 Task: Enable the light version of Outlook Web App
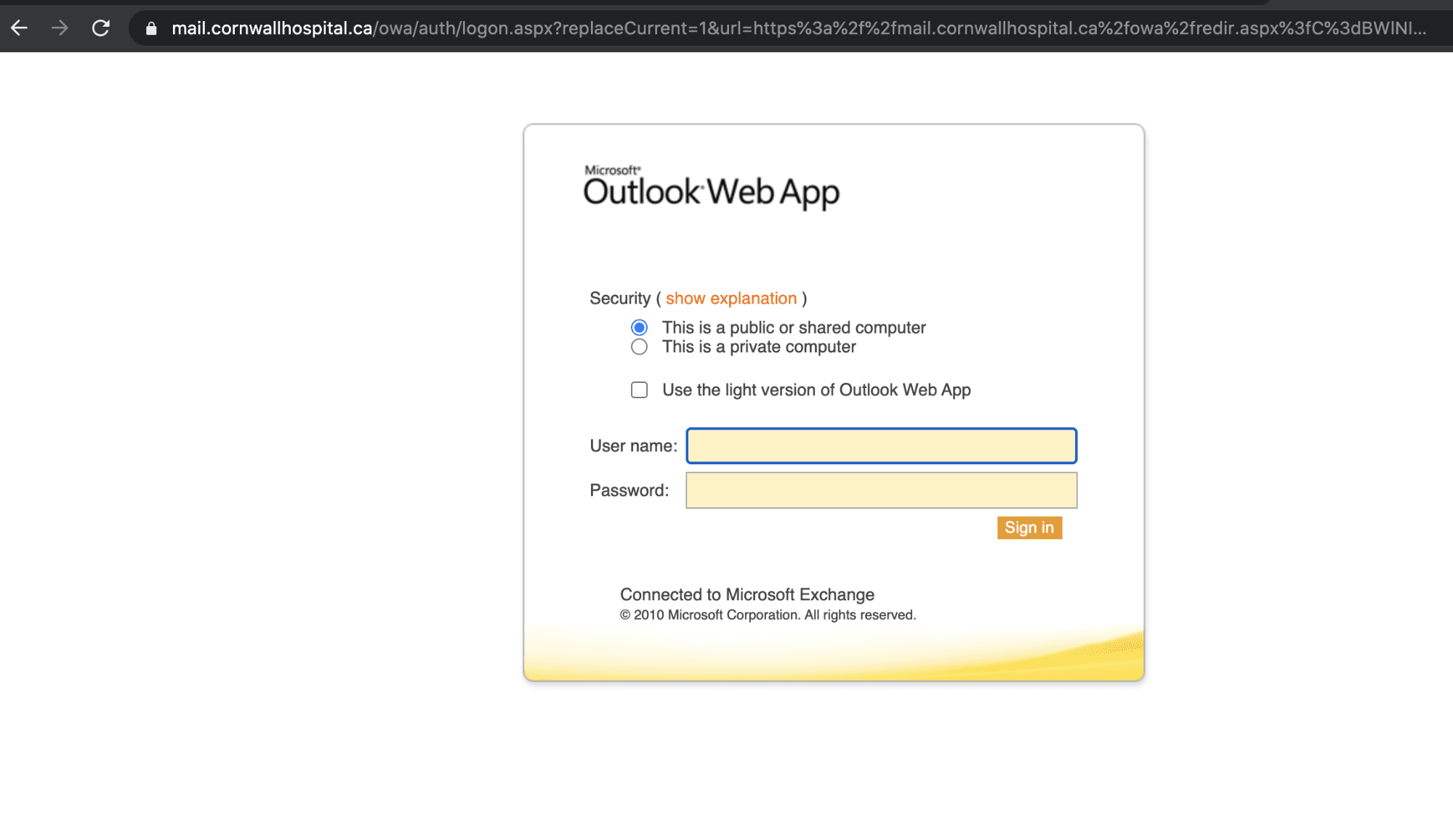(639, 390)
